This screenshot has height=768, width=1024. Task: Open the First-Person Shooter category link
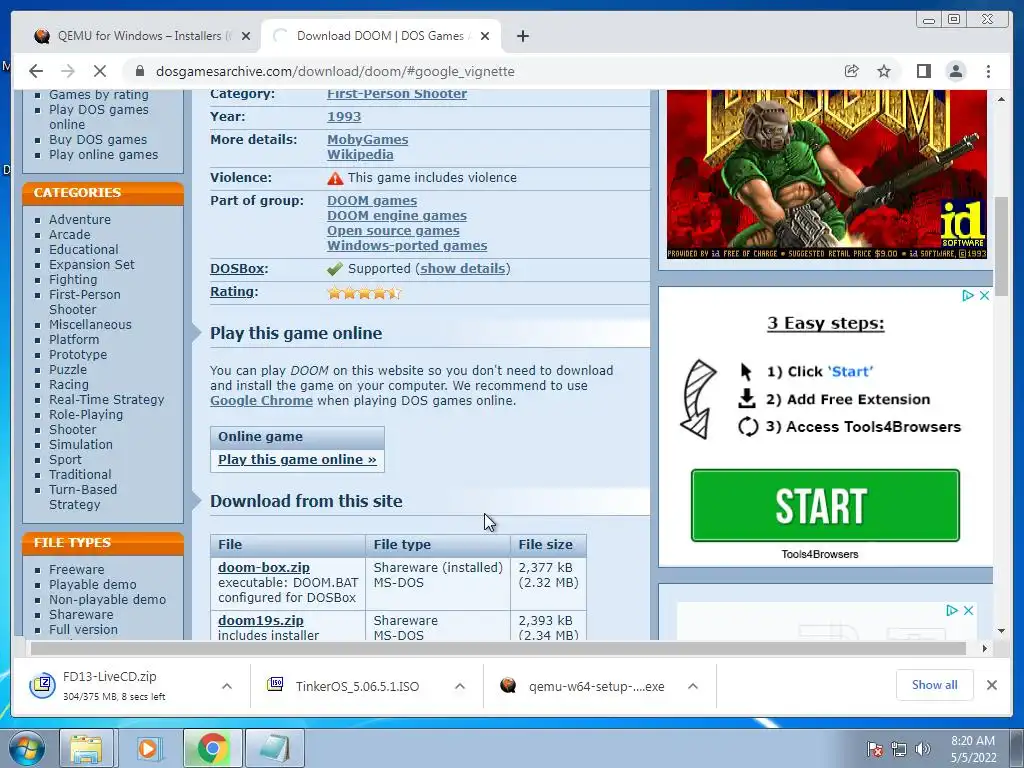[397, 93]
